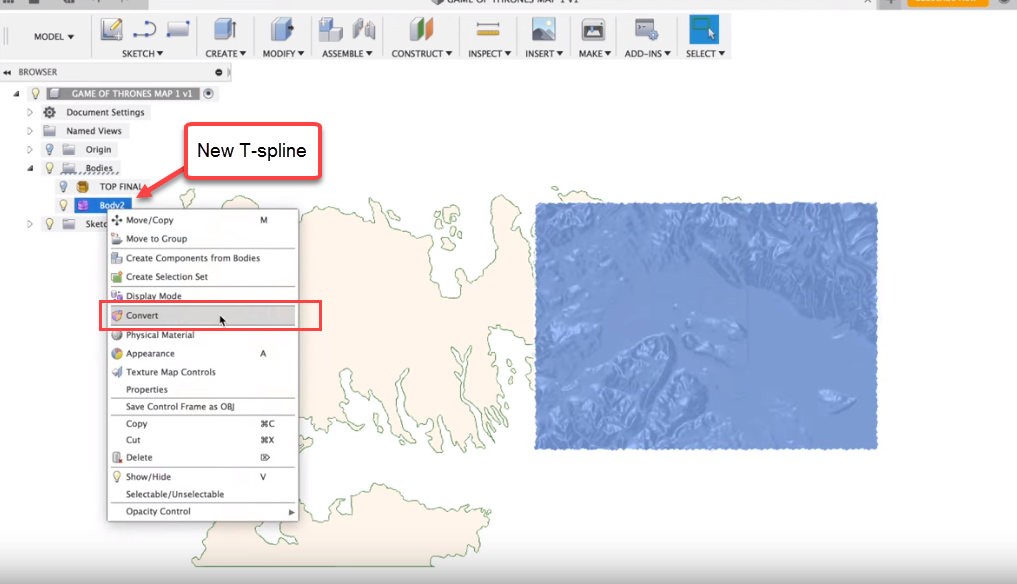Expand the Named Views node

(x=30, y=131)
